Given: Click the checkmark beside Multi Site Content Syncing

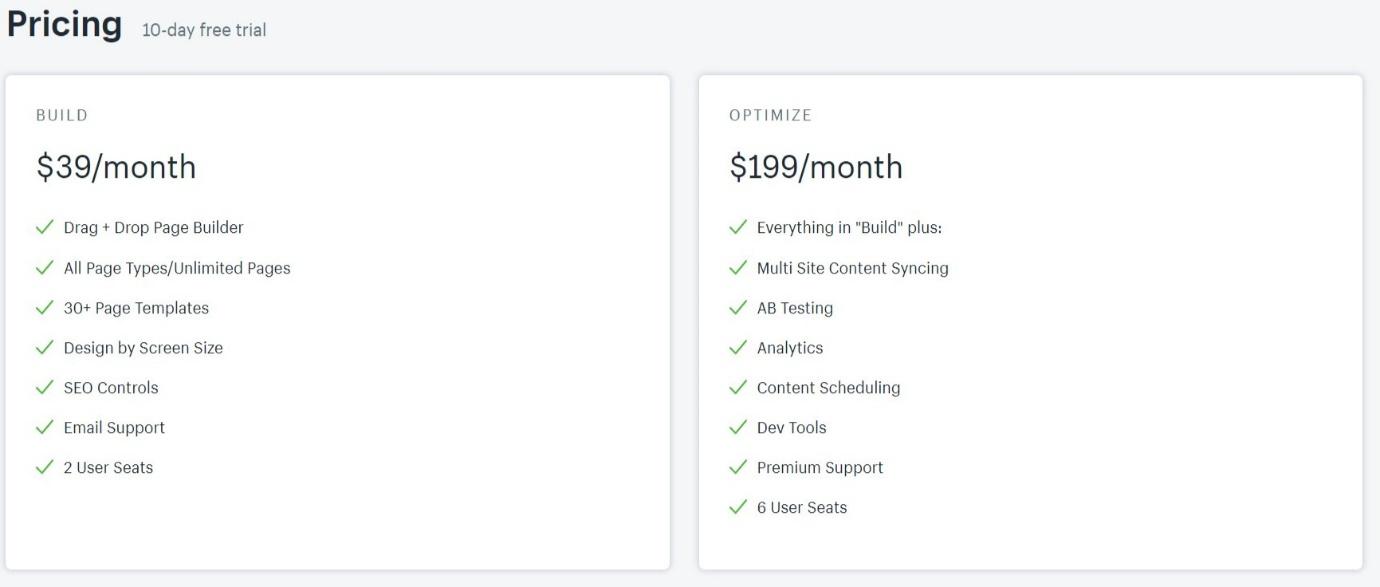Looking at the screenshot, I should click(738, 267).
